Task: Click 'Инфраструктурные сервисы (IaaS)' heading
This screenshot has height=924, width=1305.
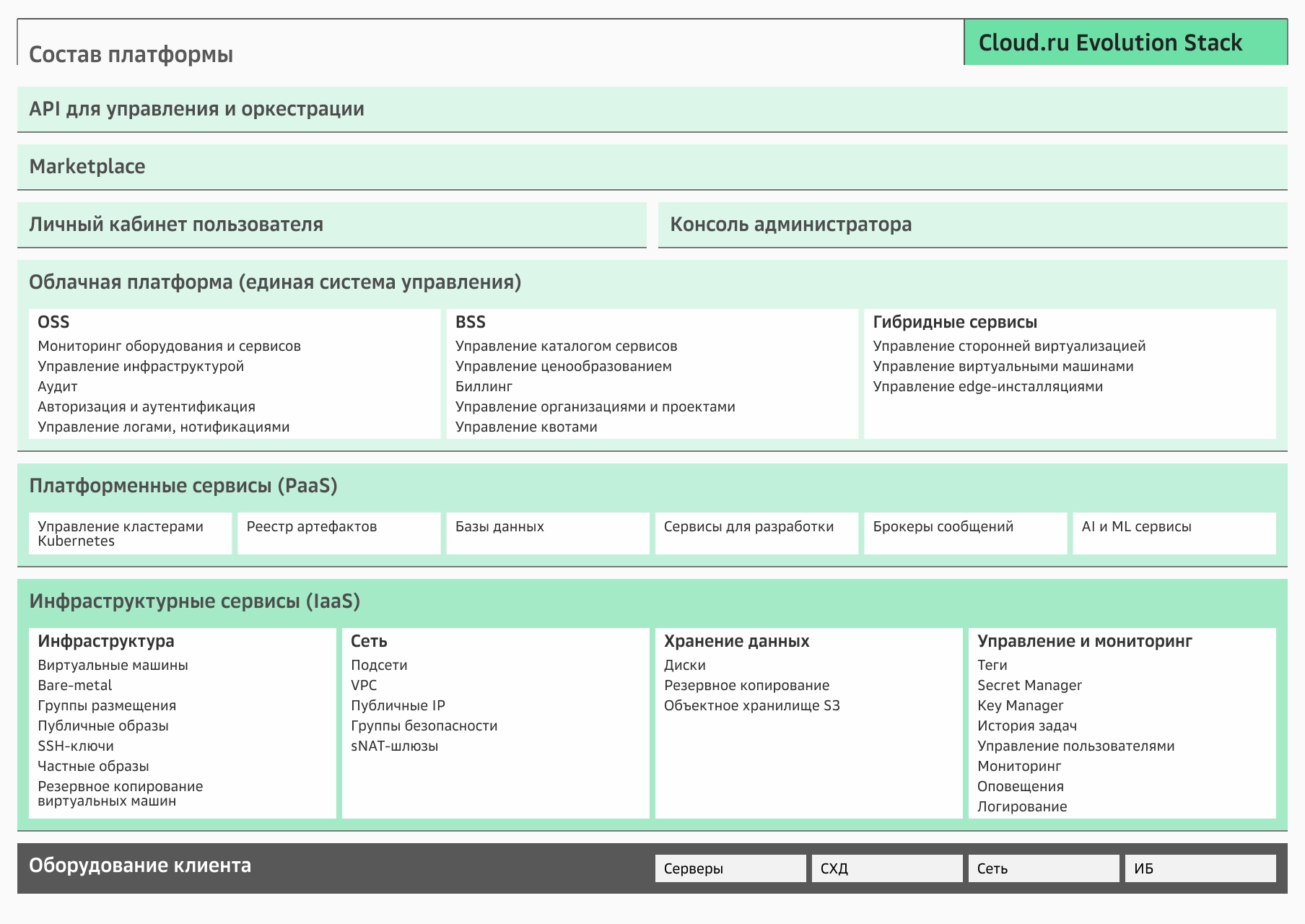Action: click(195, 601)
